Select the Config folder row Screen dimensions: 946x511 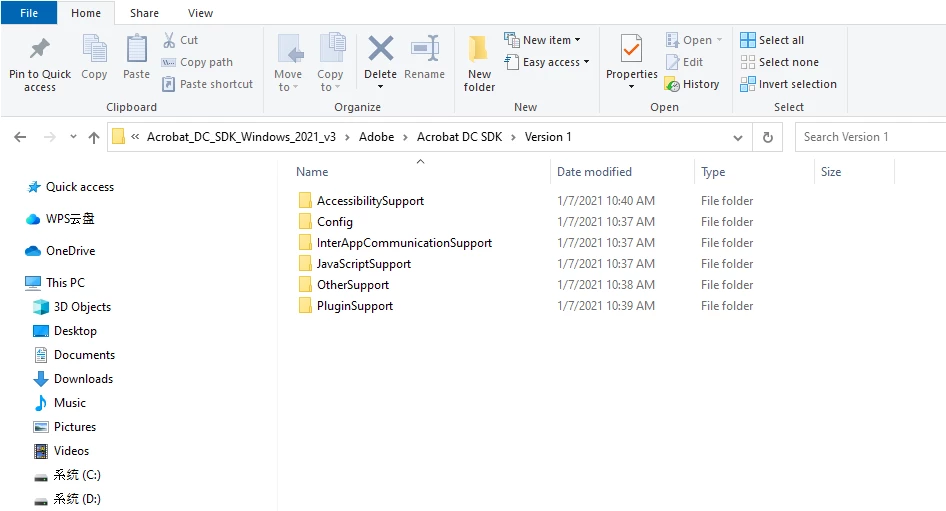525,221
